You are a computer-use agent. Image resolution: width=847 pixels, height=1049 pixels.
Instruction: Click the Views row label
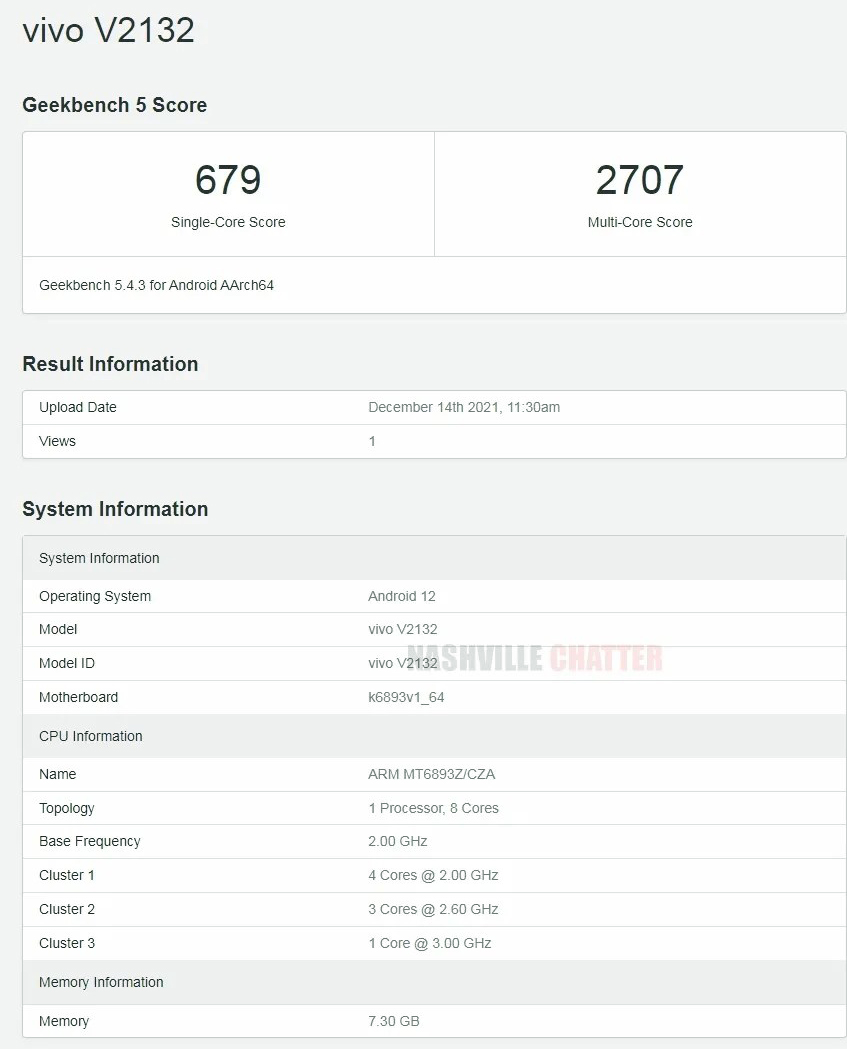(57, 441)
